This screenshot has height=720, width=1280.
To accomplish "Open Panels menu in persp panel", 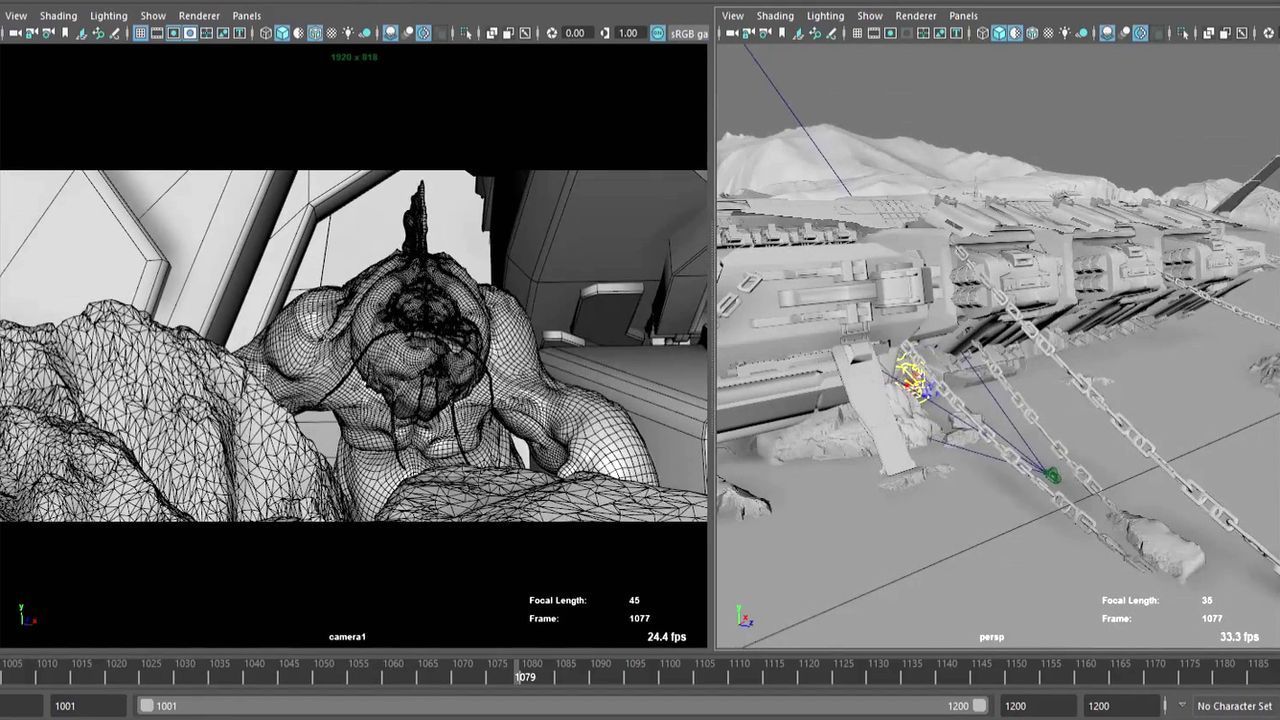I will point(963,16).
